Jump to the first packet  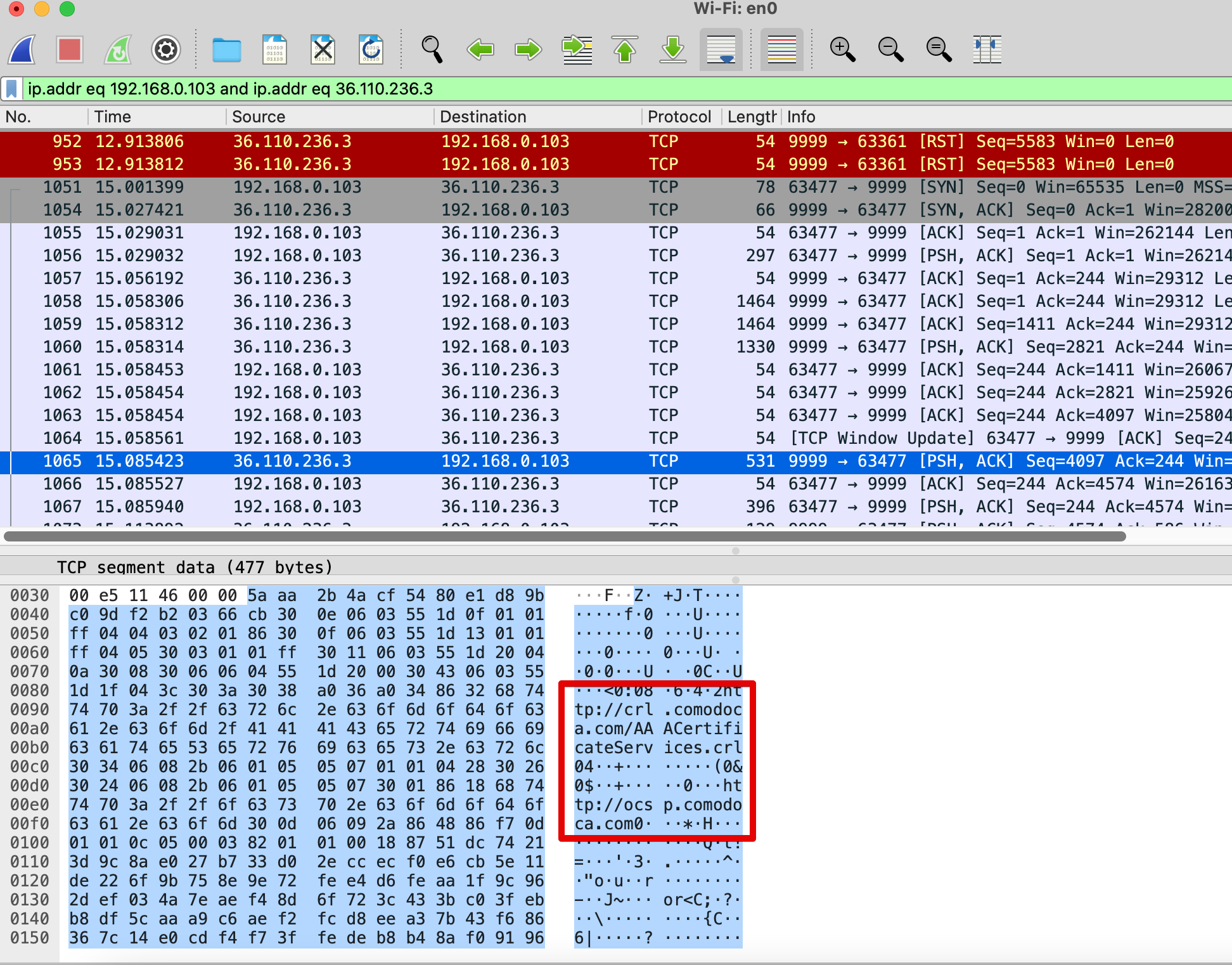click(x=625, y=49)
